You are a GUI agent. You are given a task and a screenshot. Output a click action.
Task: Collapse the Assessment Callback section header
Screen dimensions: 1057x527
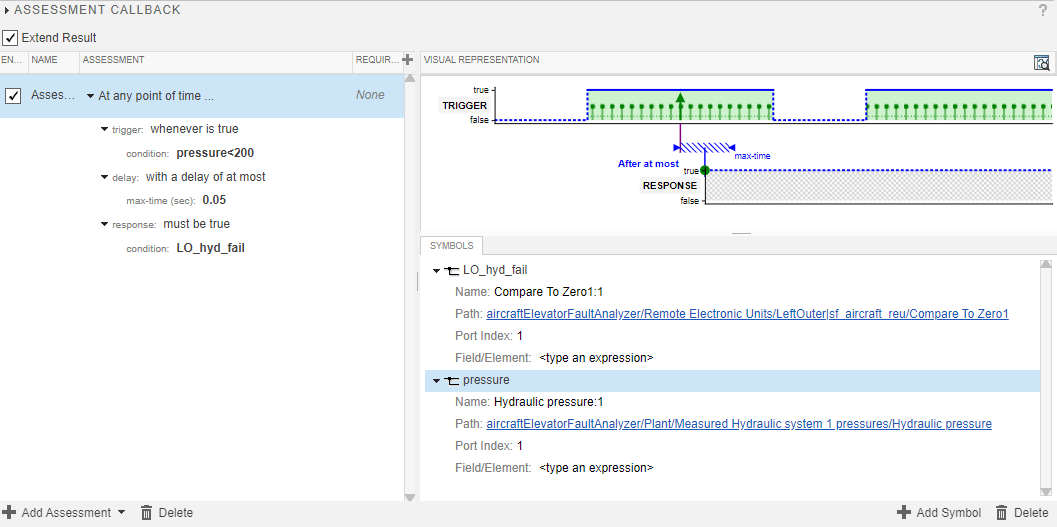[7, 10]
